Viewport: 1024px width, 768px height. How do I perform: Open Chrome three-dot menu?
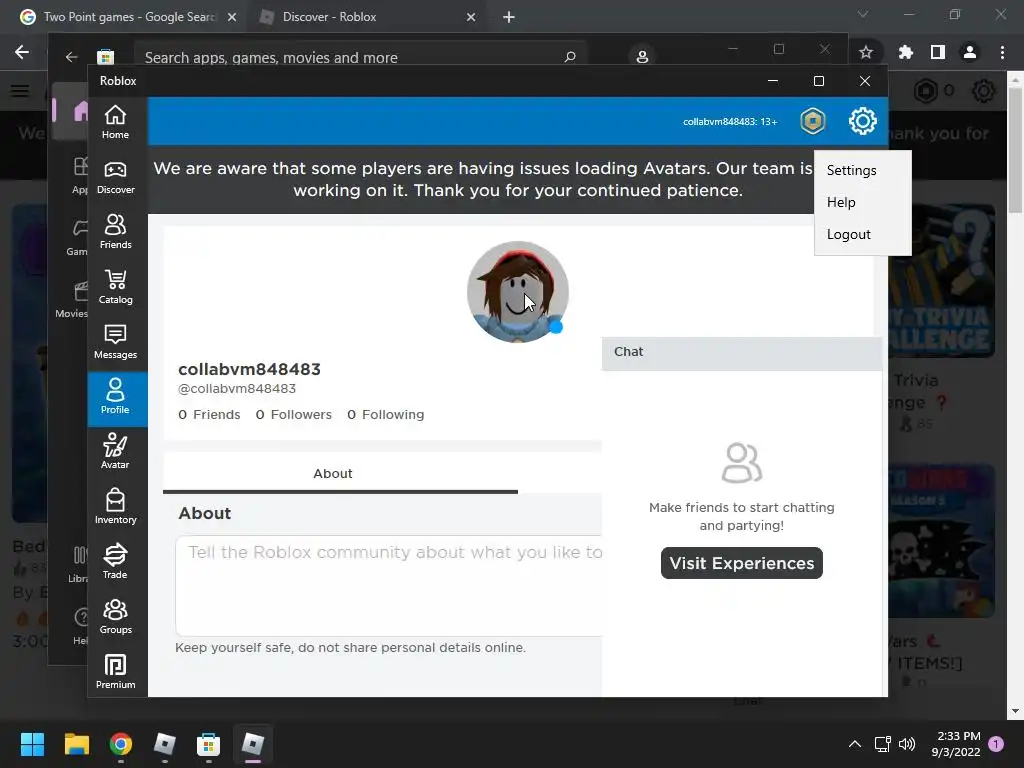click(1002, 52)
